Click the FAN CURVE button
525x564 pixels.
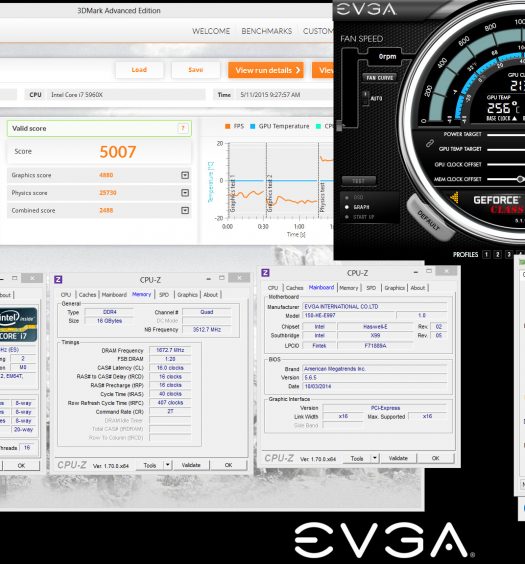tap(380, 78)
